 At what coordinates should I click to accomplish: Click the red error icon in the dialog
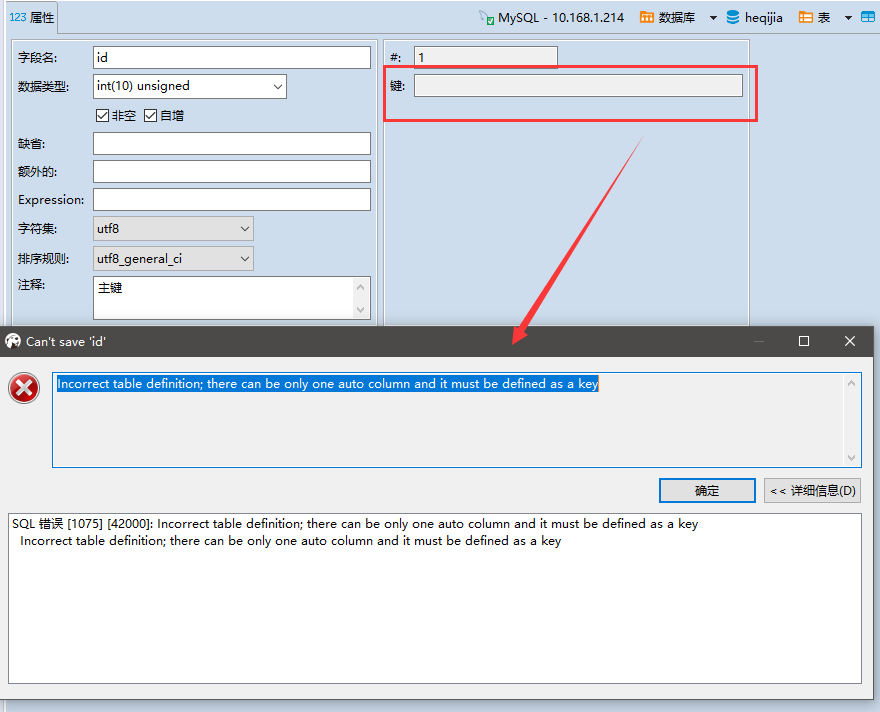coord(24,388)
